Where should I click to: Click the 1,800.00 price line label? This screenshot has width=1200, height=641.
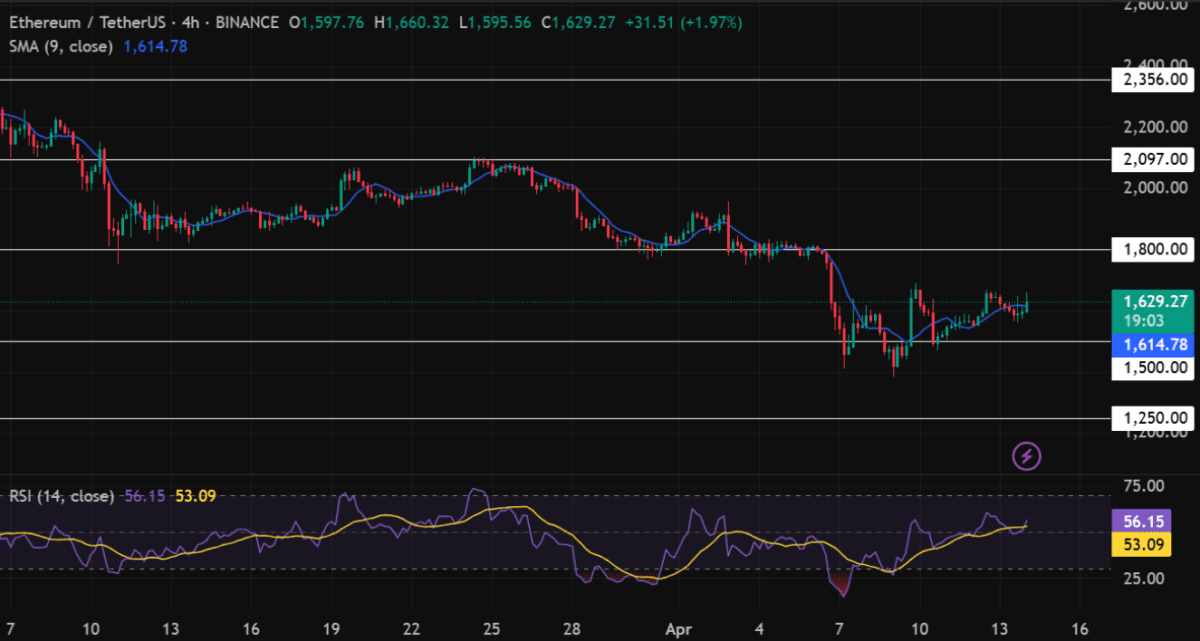point(1153,249)
